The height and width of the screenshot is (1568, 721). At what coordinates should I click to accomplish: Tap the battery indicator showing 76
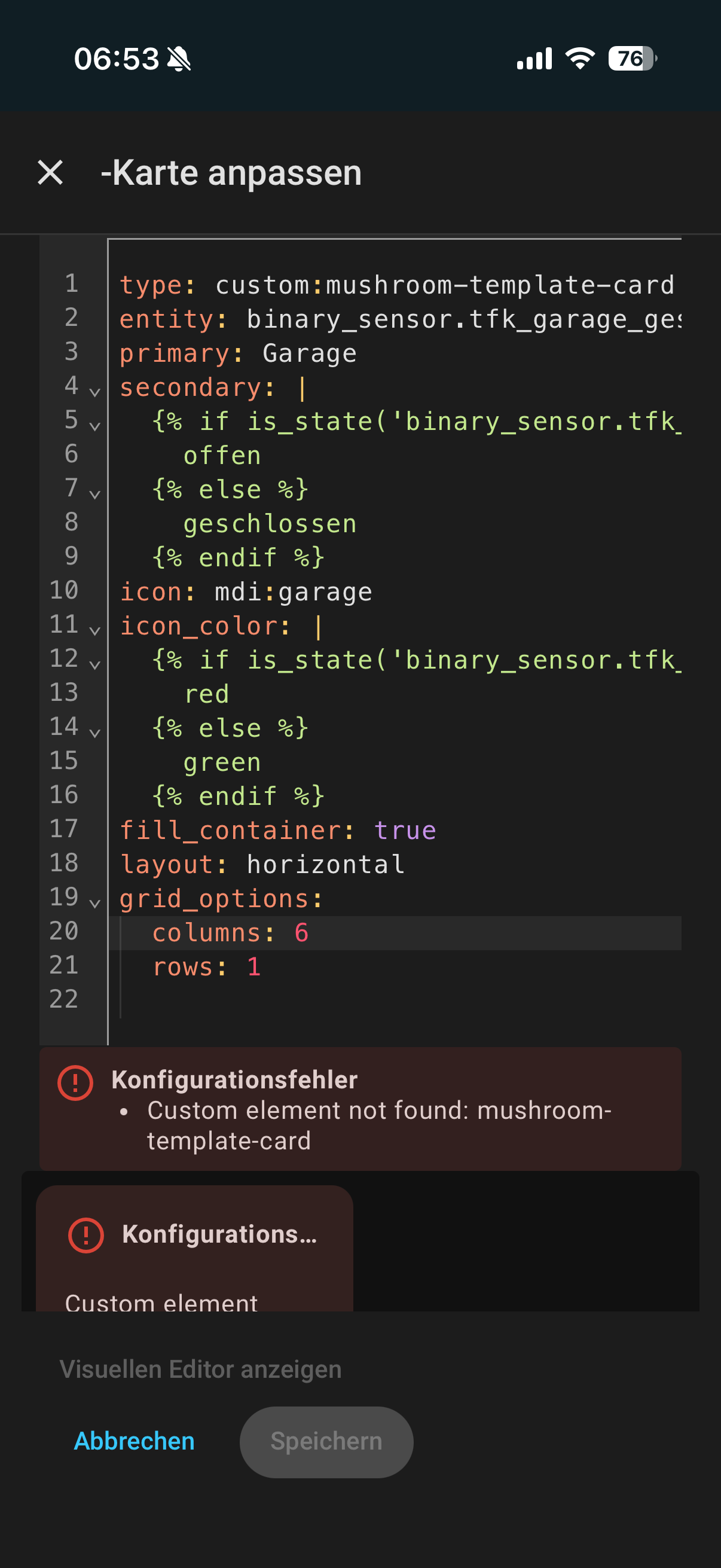631,59
